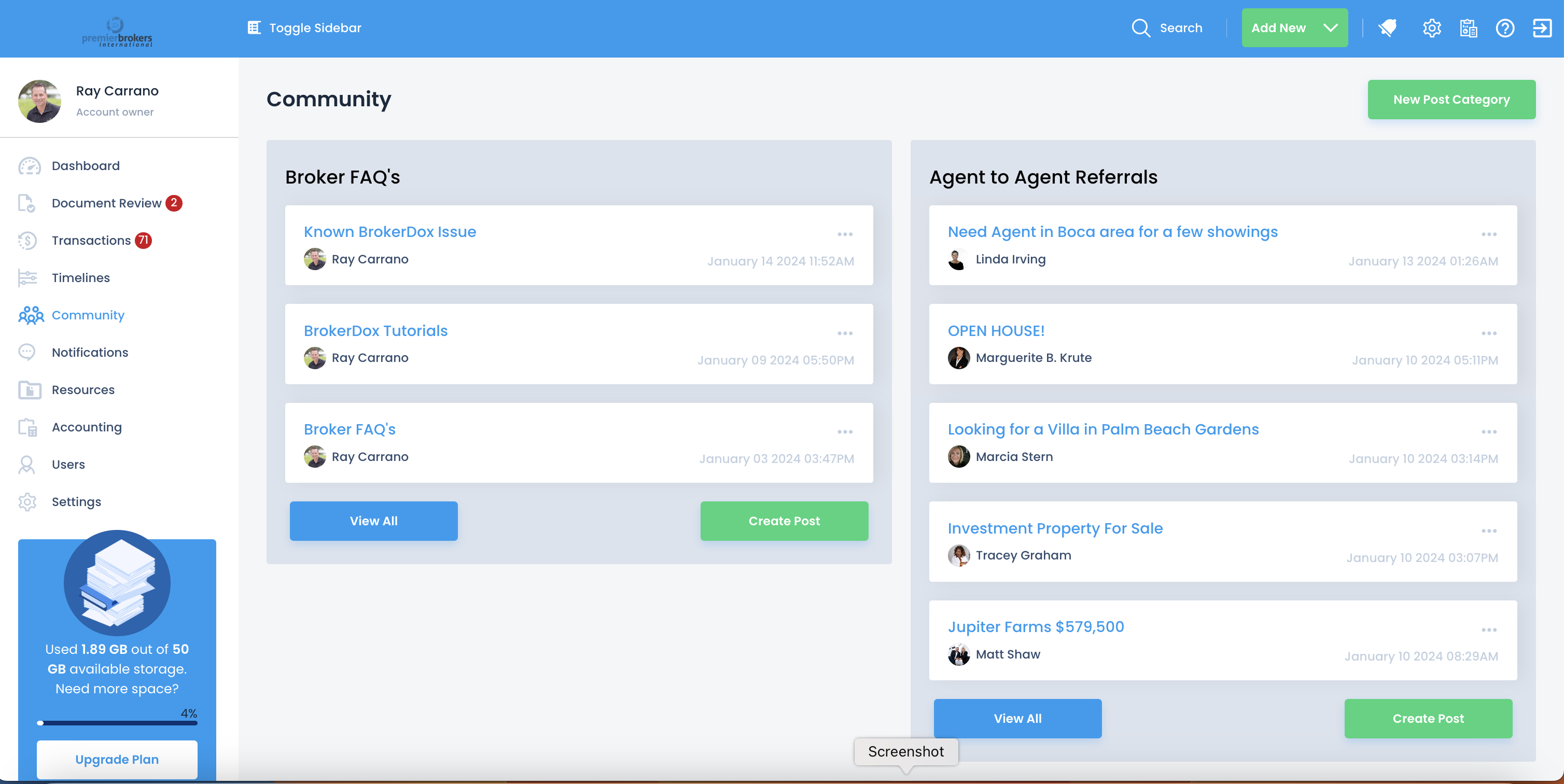This screenshot has height=784, width=1564.
Task: Open Investment Property For Sale post
Action: pos(1055,528)
